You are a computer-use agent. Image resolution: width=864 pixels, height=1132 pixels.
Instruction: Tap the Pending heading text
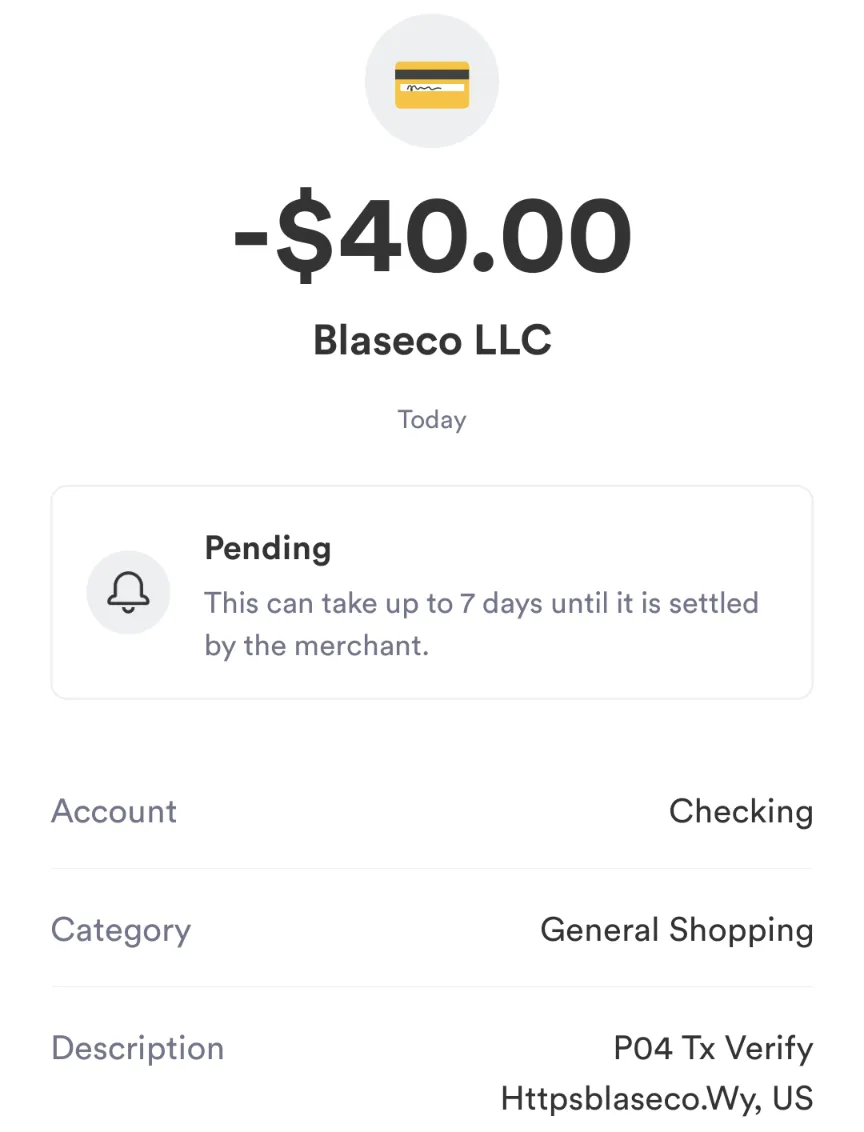click(x=268, y=549)
